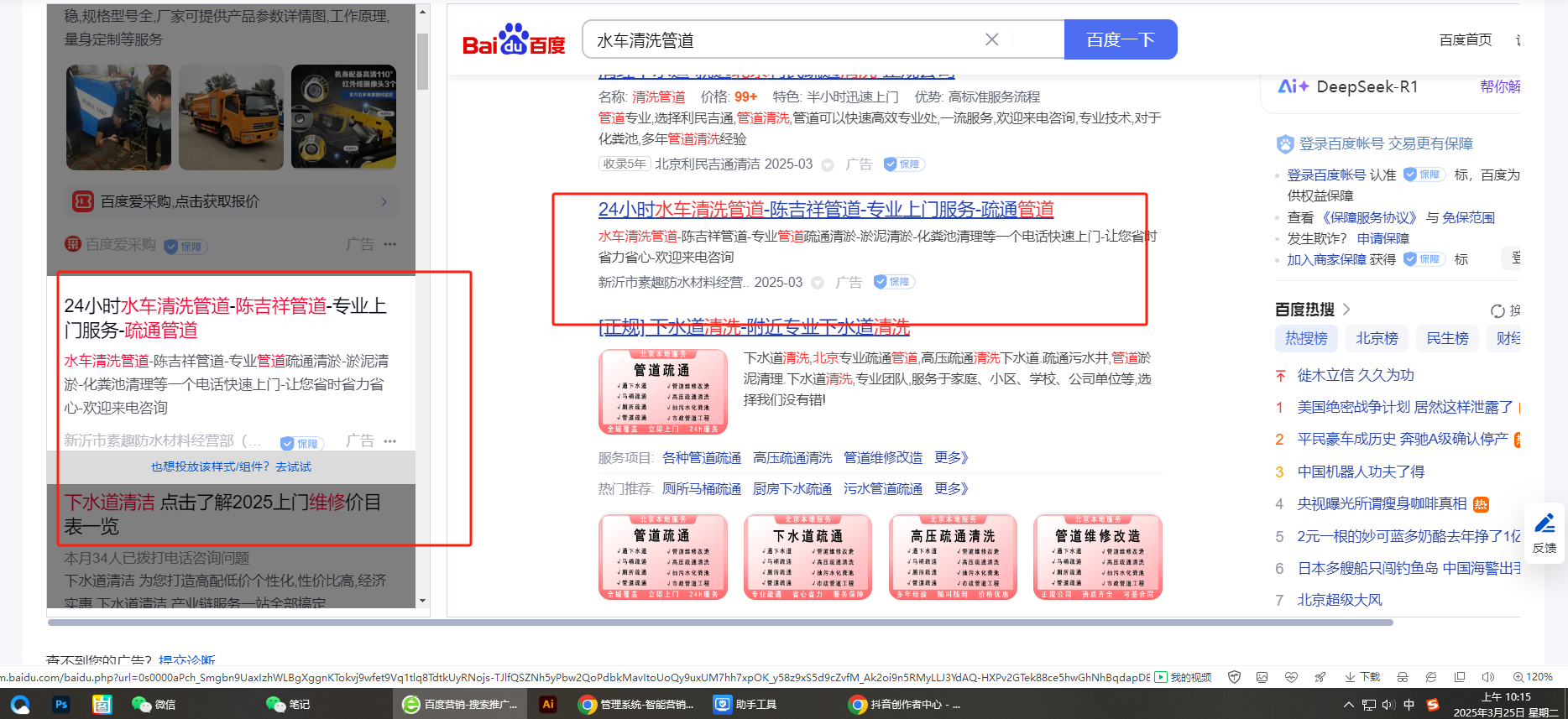Expand more service items link

951,457
